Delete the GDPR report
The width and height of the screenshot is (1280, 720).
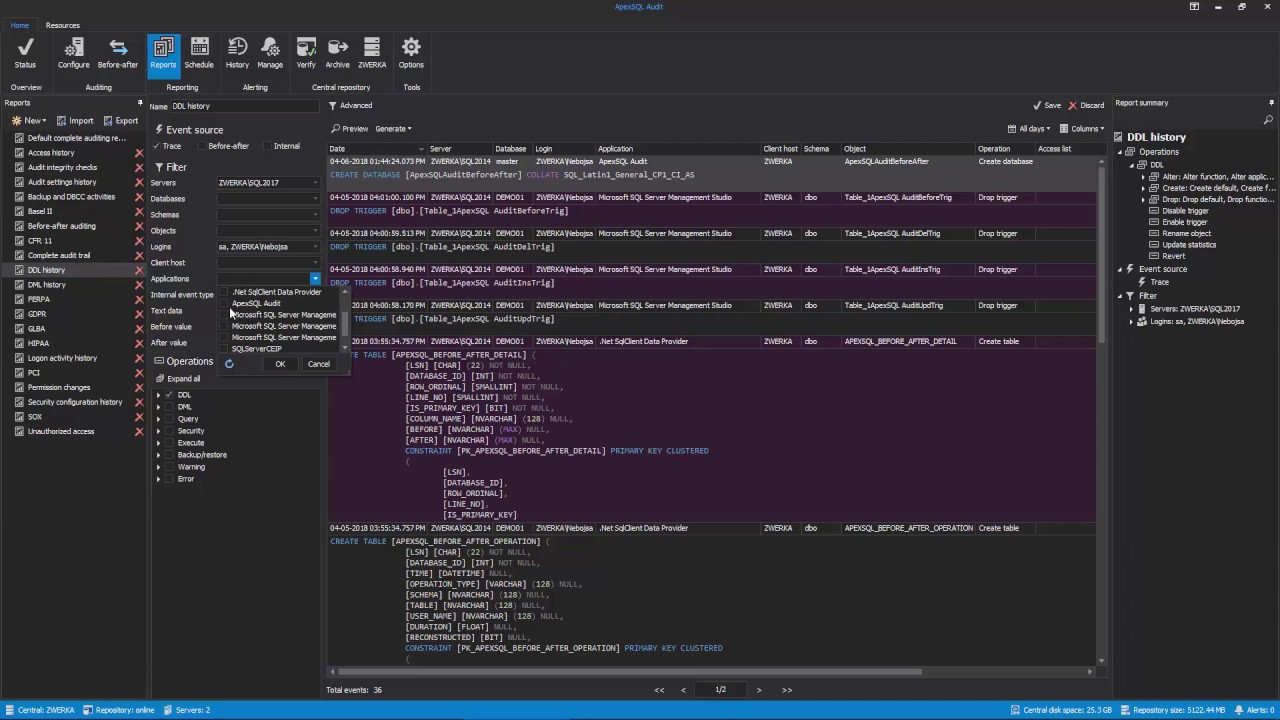point(139,314)
